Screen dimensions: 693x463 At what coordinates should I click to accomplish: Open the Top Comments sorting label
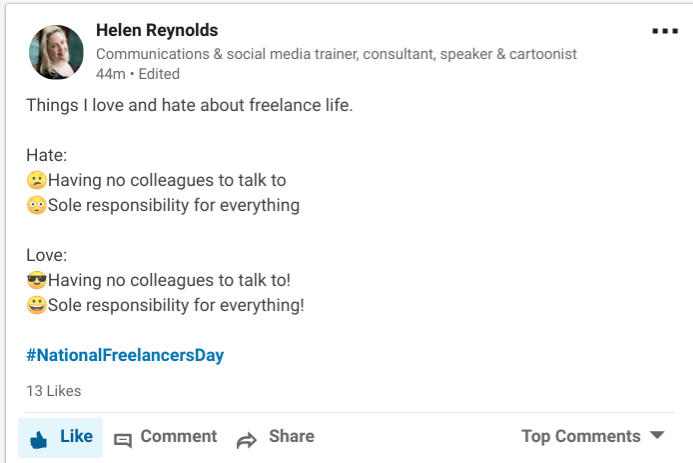(580, 436)
